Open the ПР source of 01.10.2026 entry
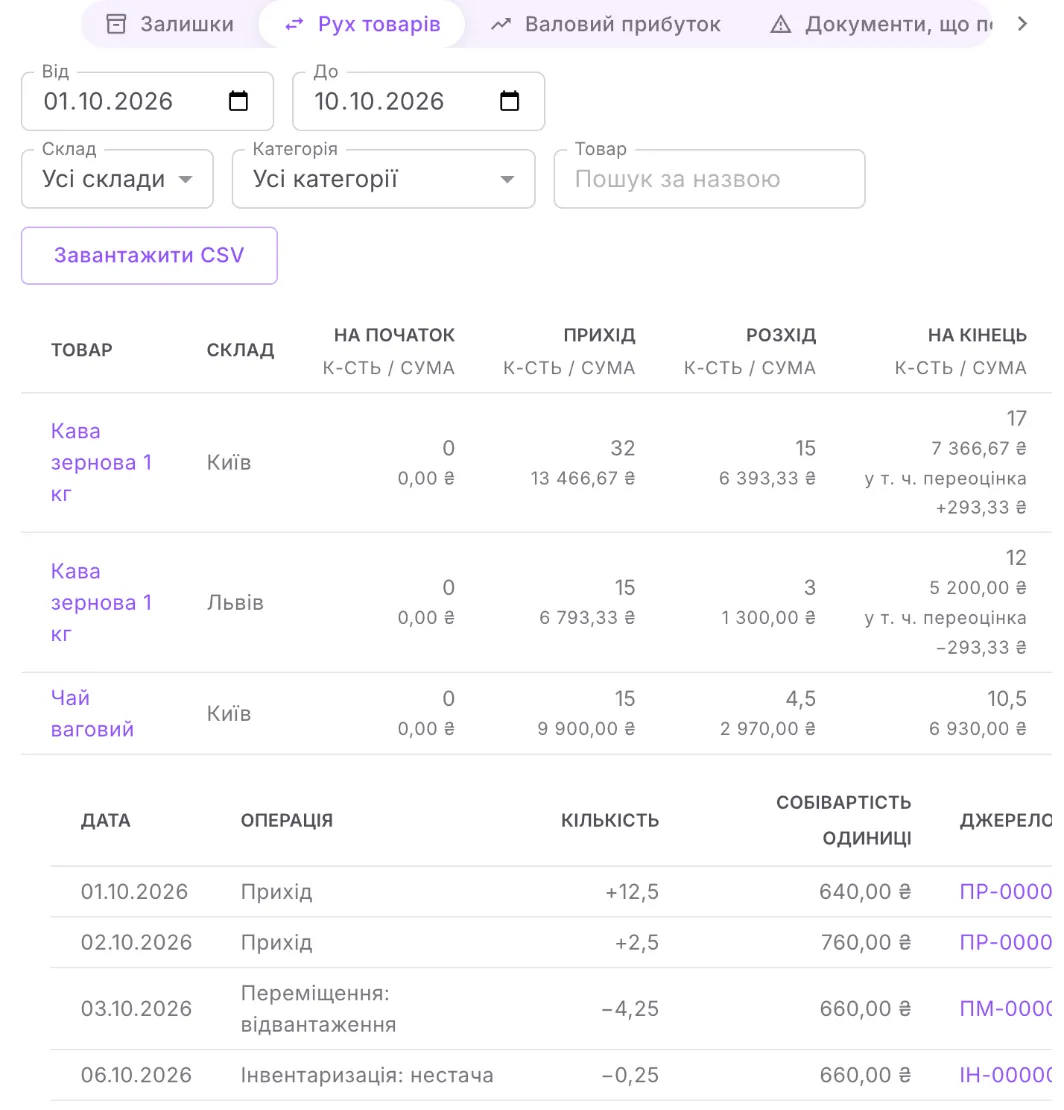The width and height of the screenshot is (1064, 1110). tap(1005, 891)
